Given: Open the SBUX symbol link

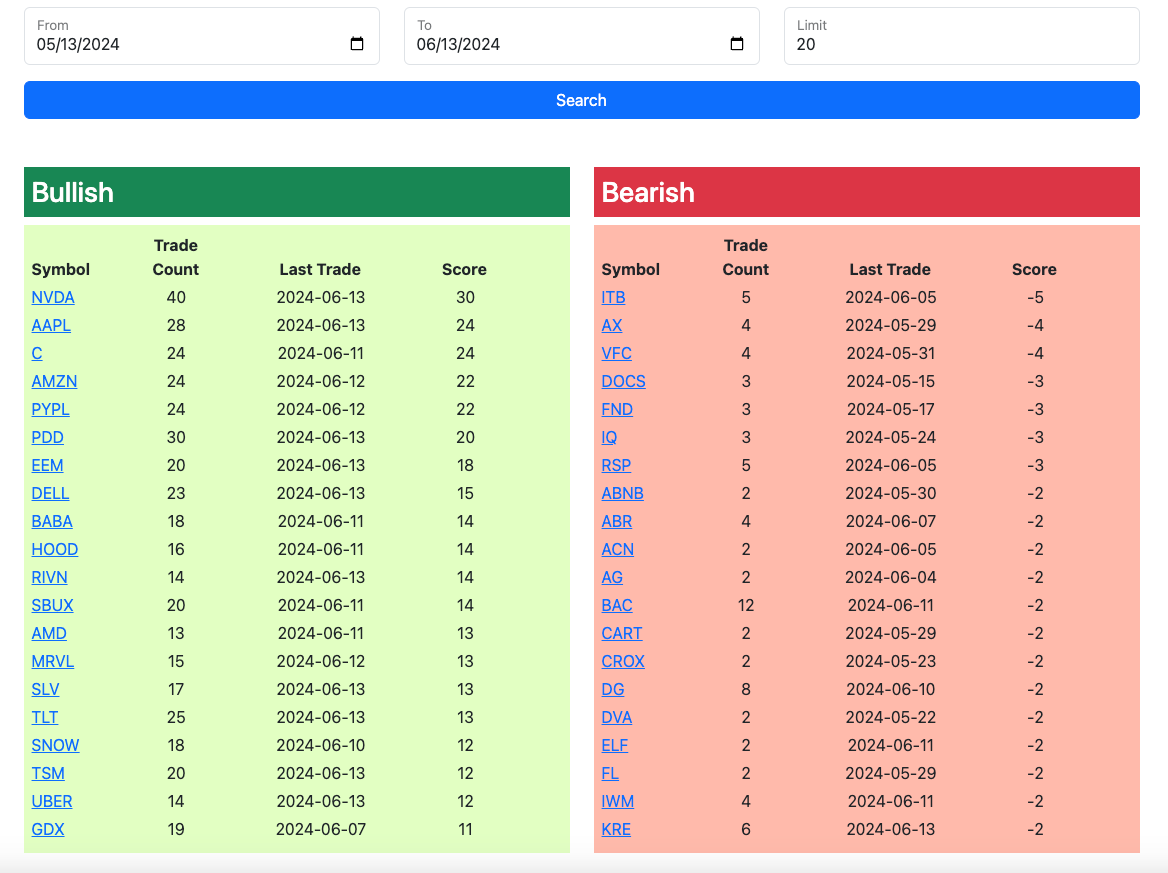Looking at the screenshot, I should pyautogui.click(x=52, y=606).
